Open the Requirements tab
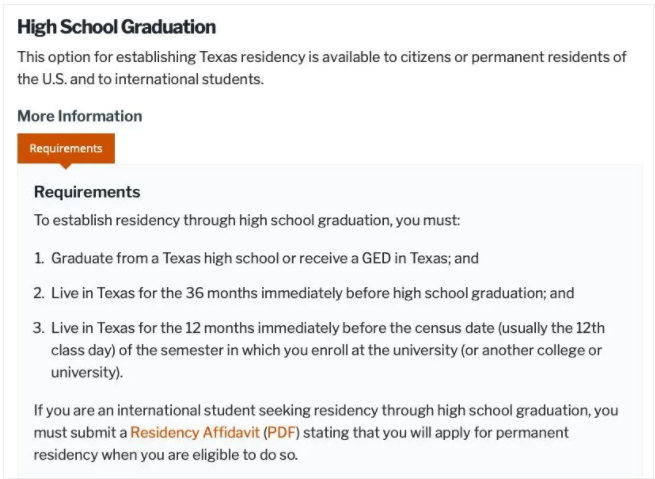655x479 pixels. (x=66, y=148)
